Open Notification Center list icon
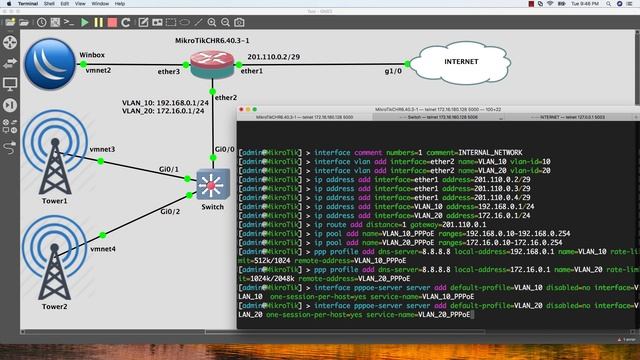This screenshot has height=360, width=640. [x=630, y=4]
